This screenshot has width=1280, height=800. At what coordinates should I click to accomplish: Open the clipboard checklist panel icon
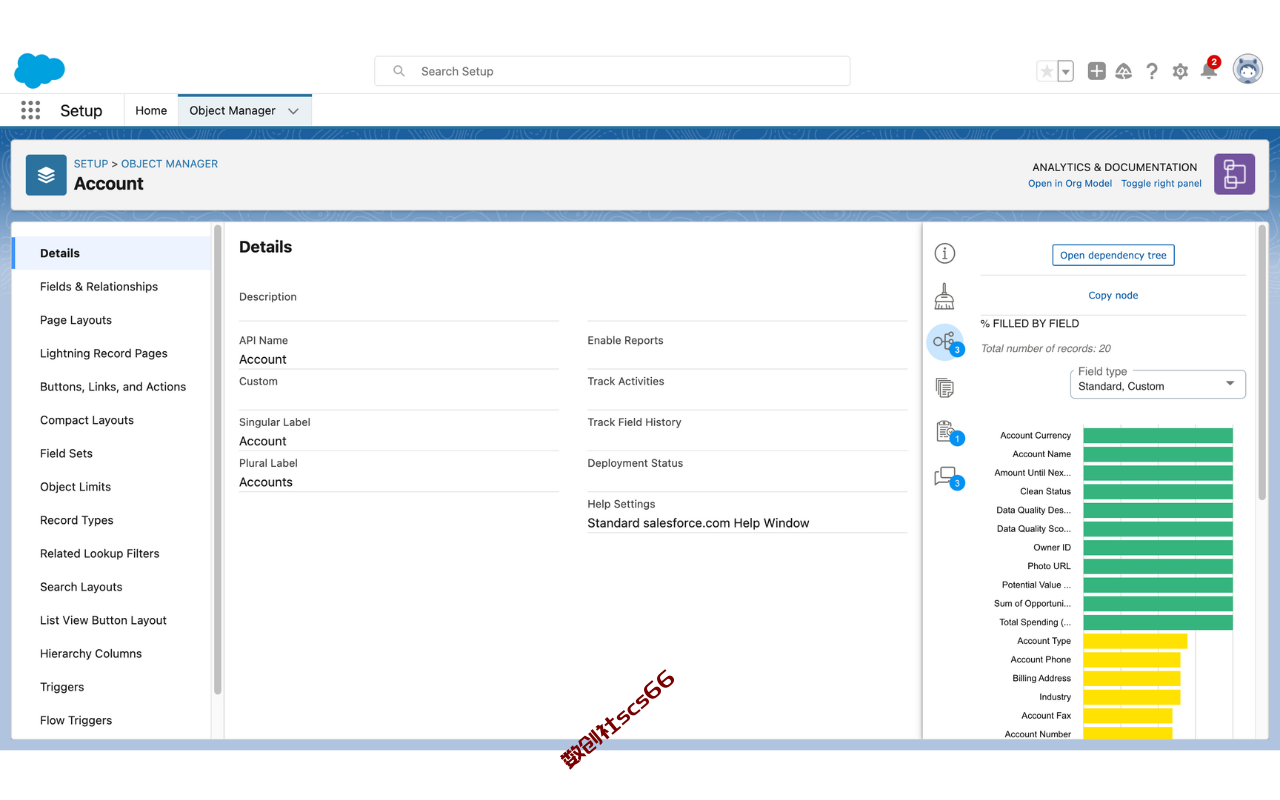[946, 432]
